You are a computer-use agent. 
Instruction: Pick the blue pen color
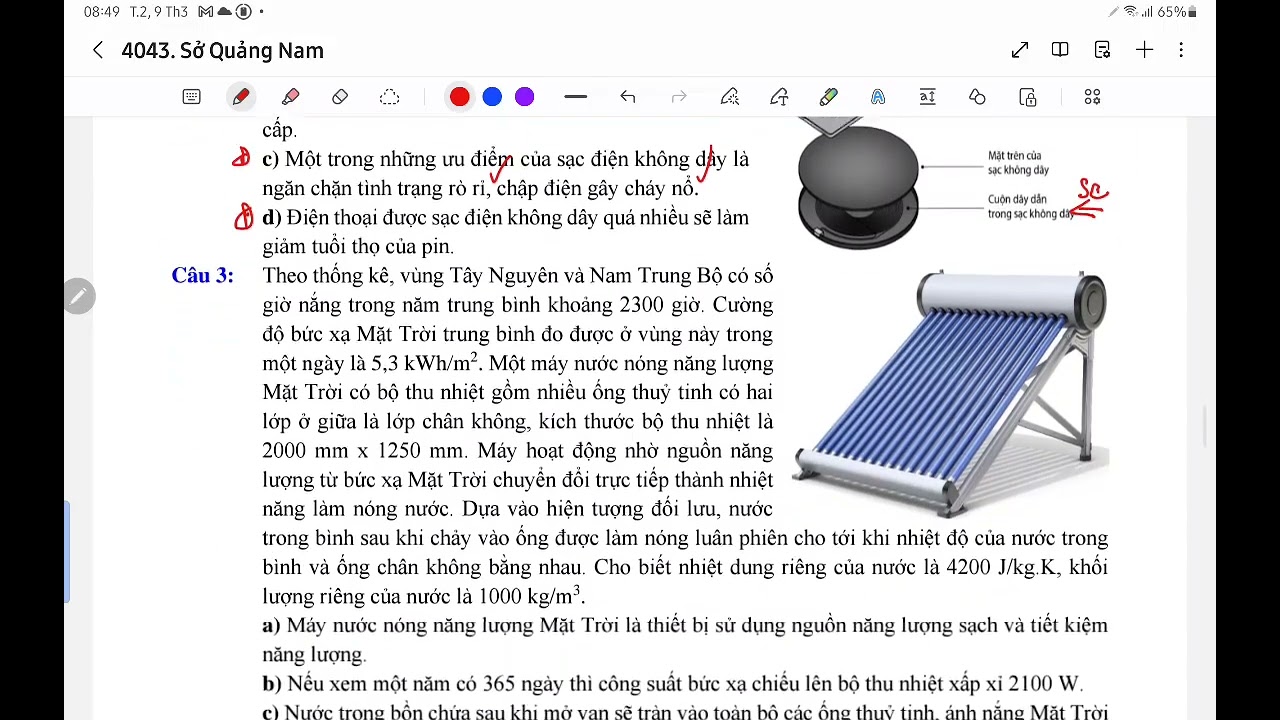click(x=492, y=97)
